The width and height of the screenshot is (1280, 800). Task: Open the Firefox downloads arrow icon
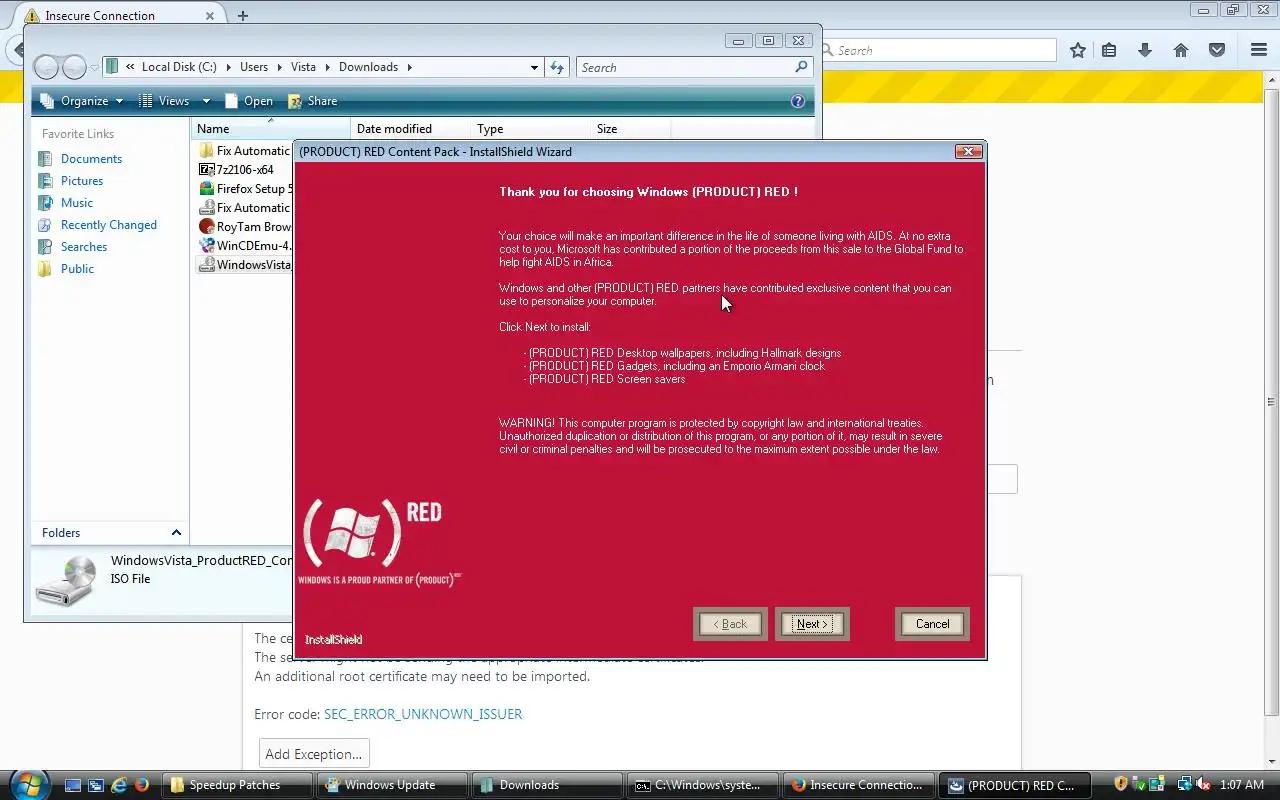click(1145, 50)
